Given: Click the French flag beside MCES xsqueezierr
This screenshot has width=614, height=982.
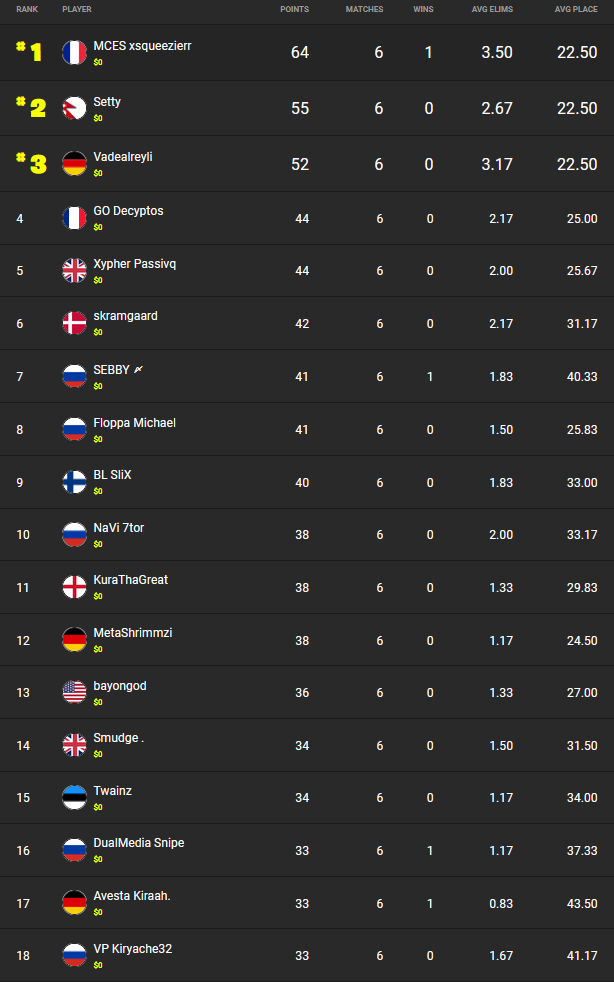Looking at the screenshot, I should tap(74, 53).
